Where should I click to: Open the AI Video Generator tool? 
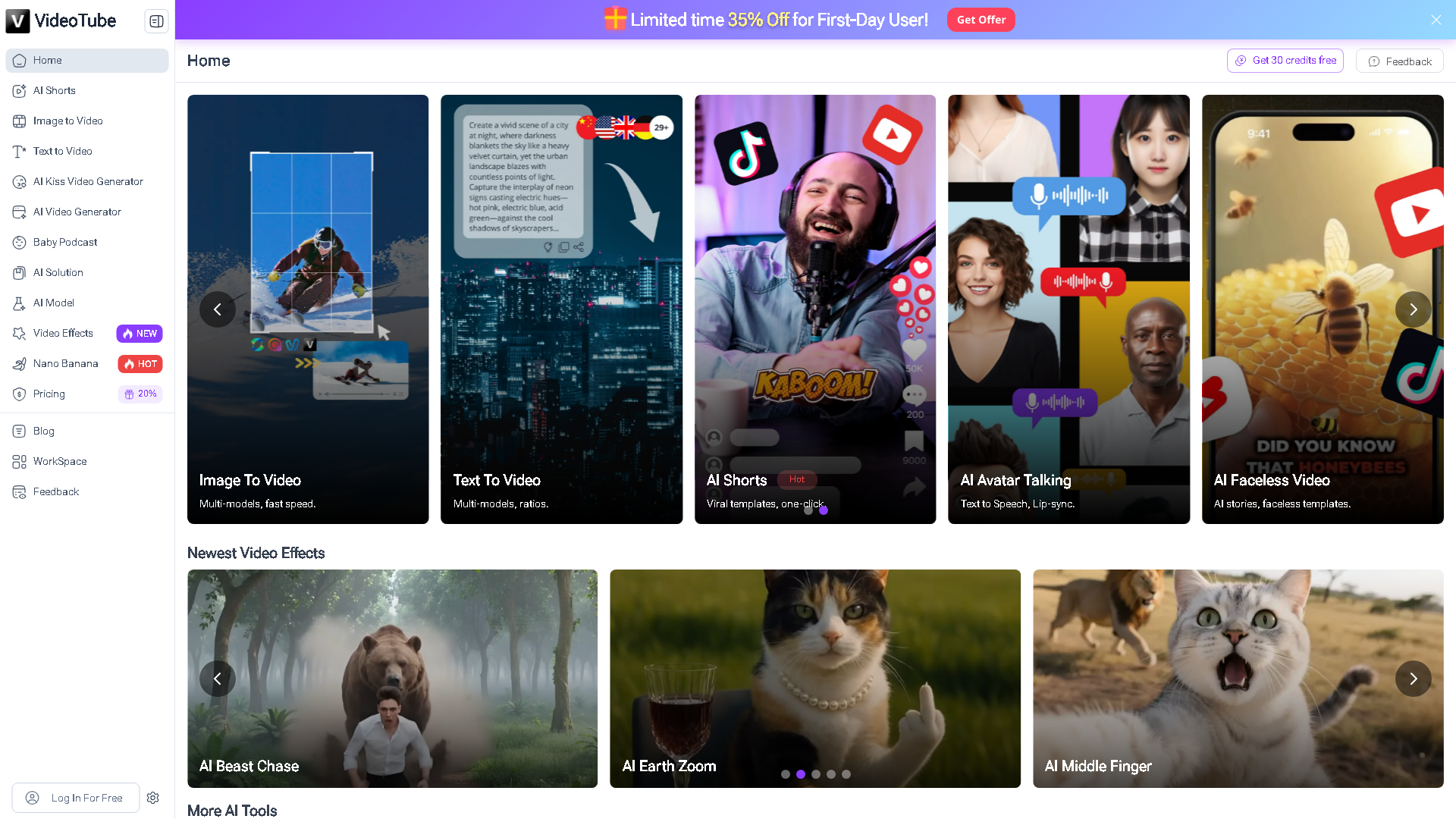point(77,212)
